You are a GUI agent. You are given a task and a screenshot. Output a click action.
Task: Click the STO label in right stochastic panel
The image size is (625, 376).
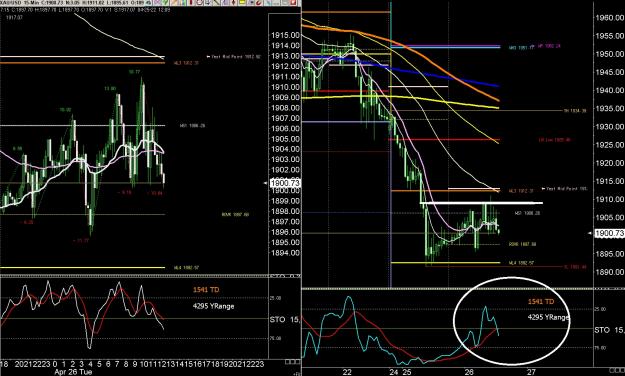coord(602,330)
